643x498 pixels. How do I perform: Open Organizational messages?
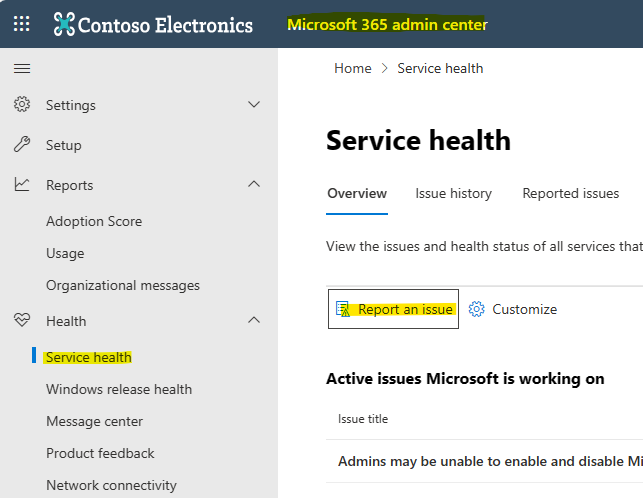pos(123,285)
